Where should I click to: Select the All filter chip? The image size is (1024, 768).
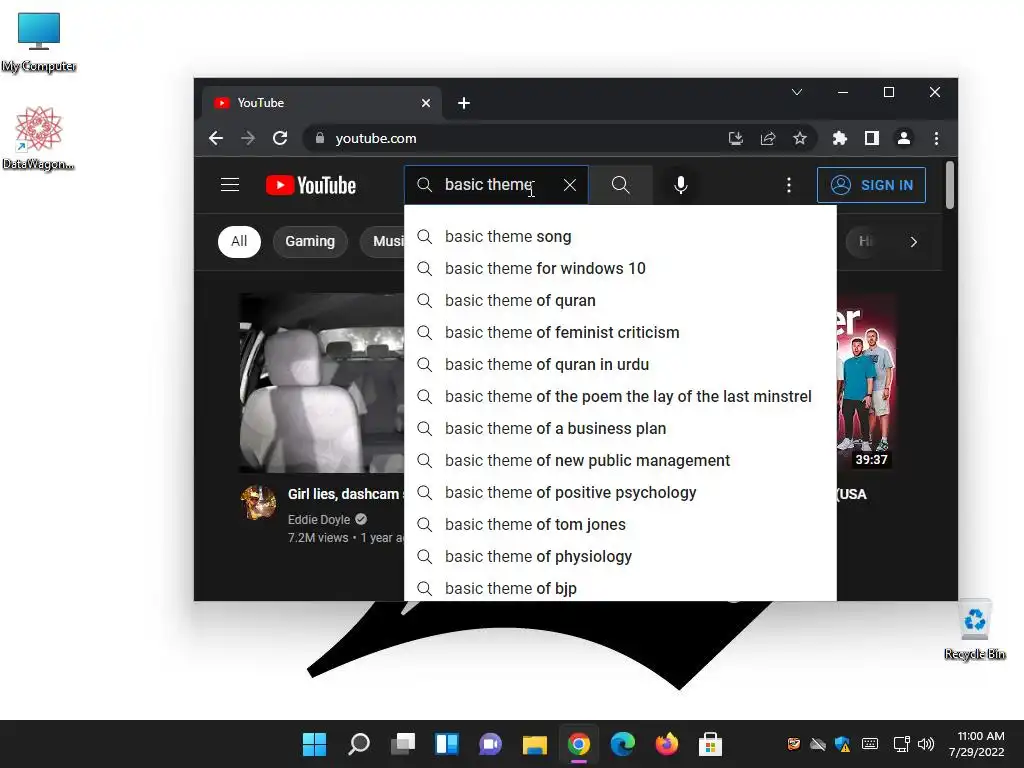tap(239, 242)
